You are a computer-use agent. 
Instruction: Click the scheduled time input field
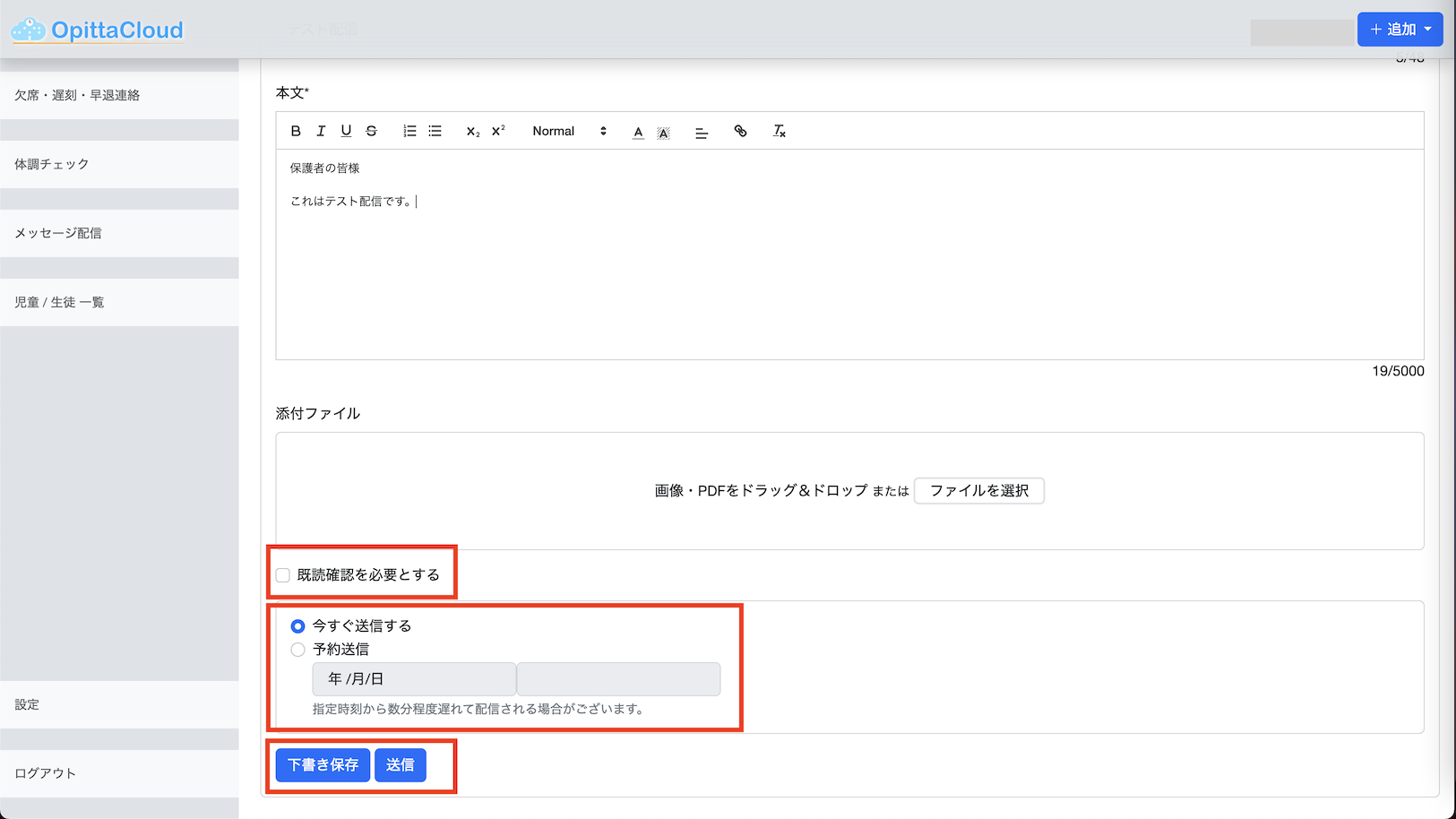point(618,679)
